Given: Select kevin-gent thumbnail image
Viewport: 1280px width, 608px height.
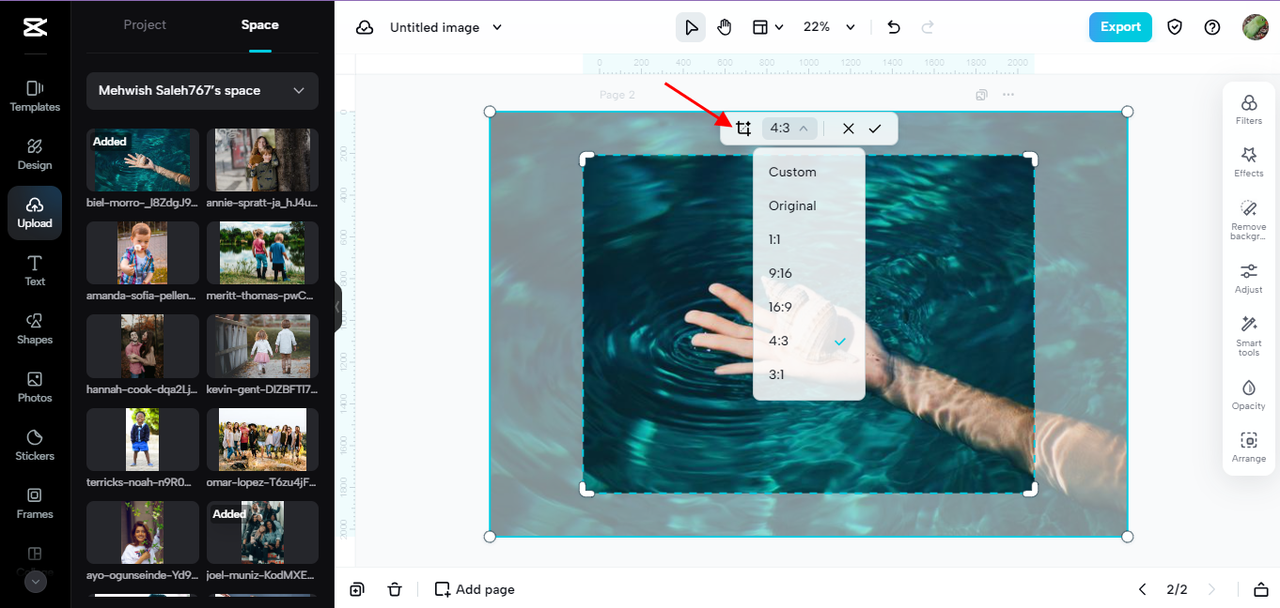Looking at the screenshot, I should (262, 346).
